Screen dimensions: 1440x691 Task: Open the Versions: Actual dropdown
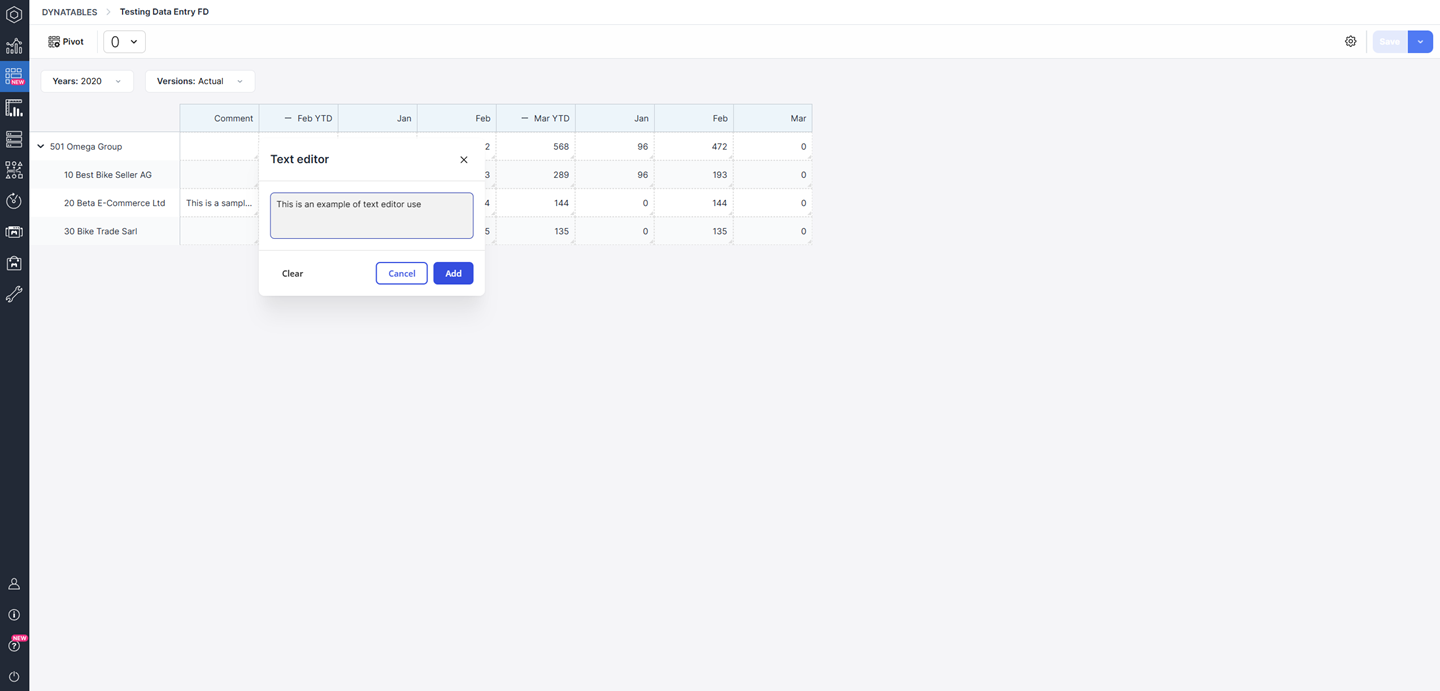(199, 81)
